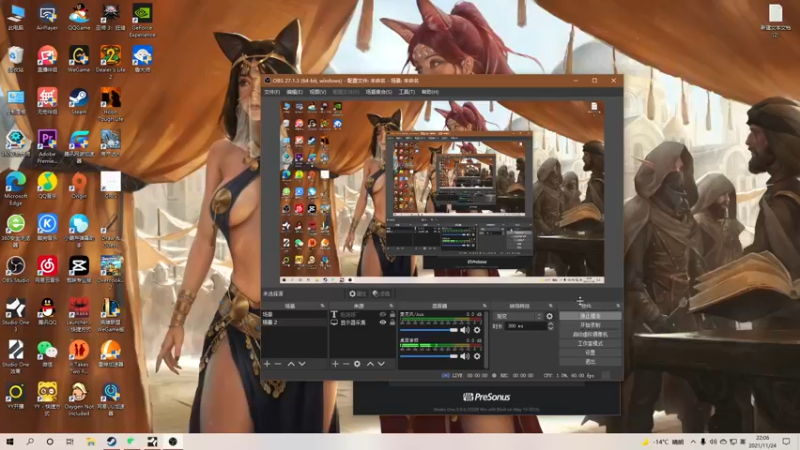Remove the selected source with the minus icon
Screen dimensions: 800x450
coord(346,364)
